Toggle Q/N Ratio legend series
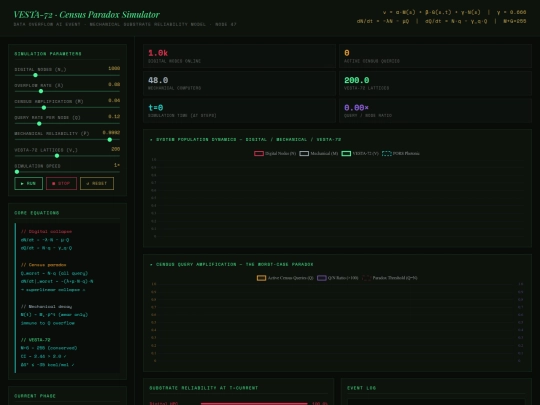The height and width of the screenshot is (405, 540). tap(338, 278)
